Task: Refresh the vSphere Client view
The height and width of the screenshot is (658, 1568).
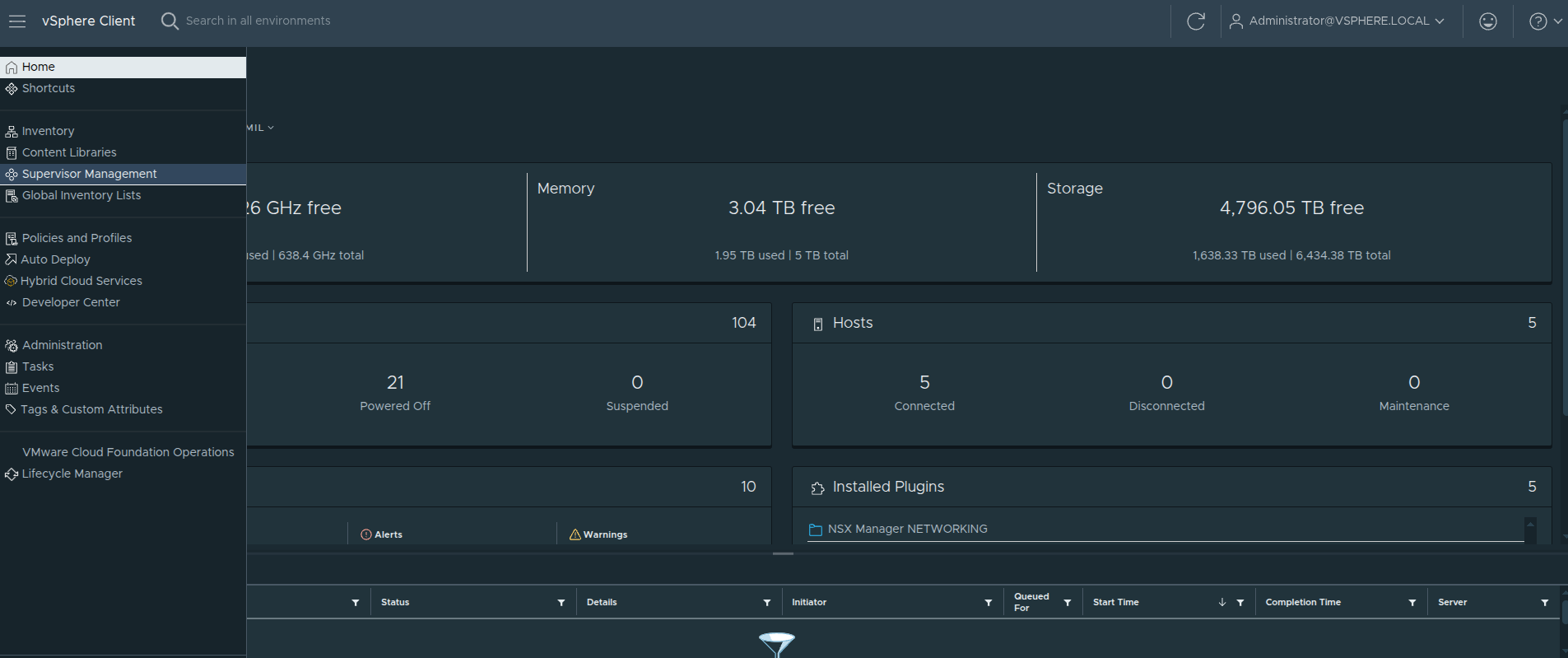Action: [1196, 21]
